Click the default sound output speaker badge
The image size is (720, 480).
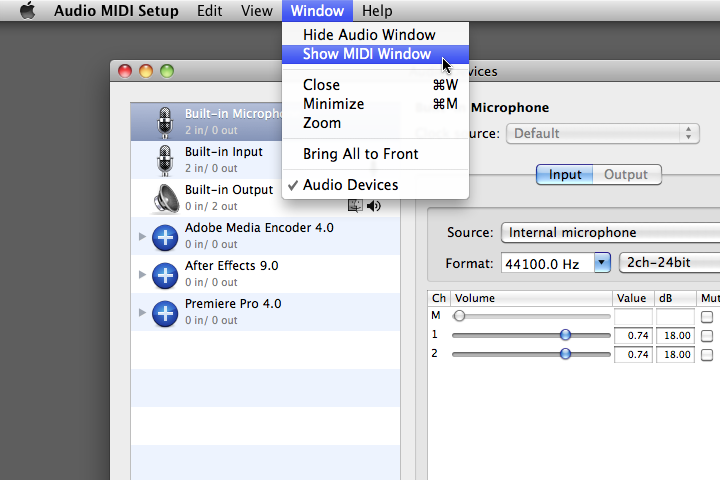click(x=375, y=206)
